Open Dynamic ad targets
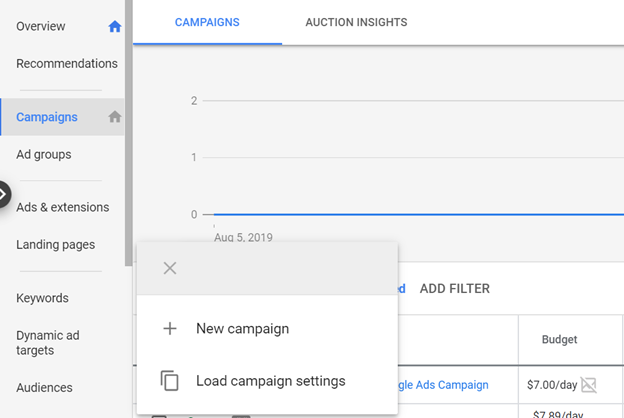The height and width of the screenshot is (418, 624). coord(48,343)
